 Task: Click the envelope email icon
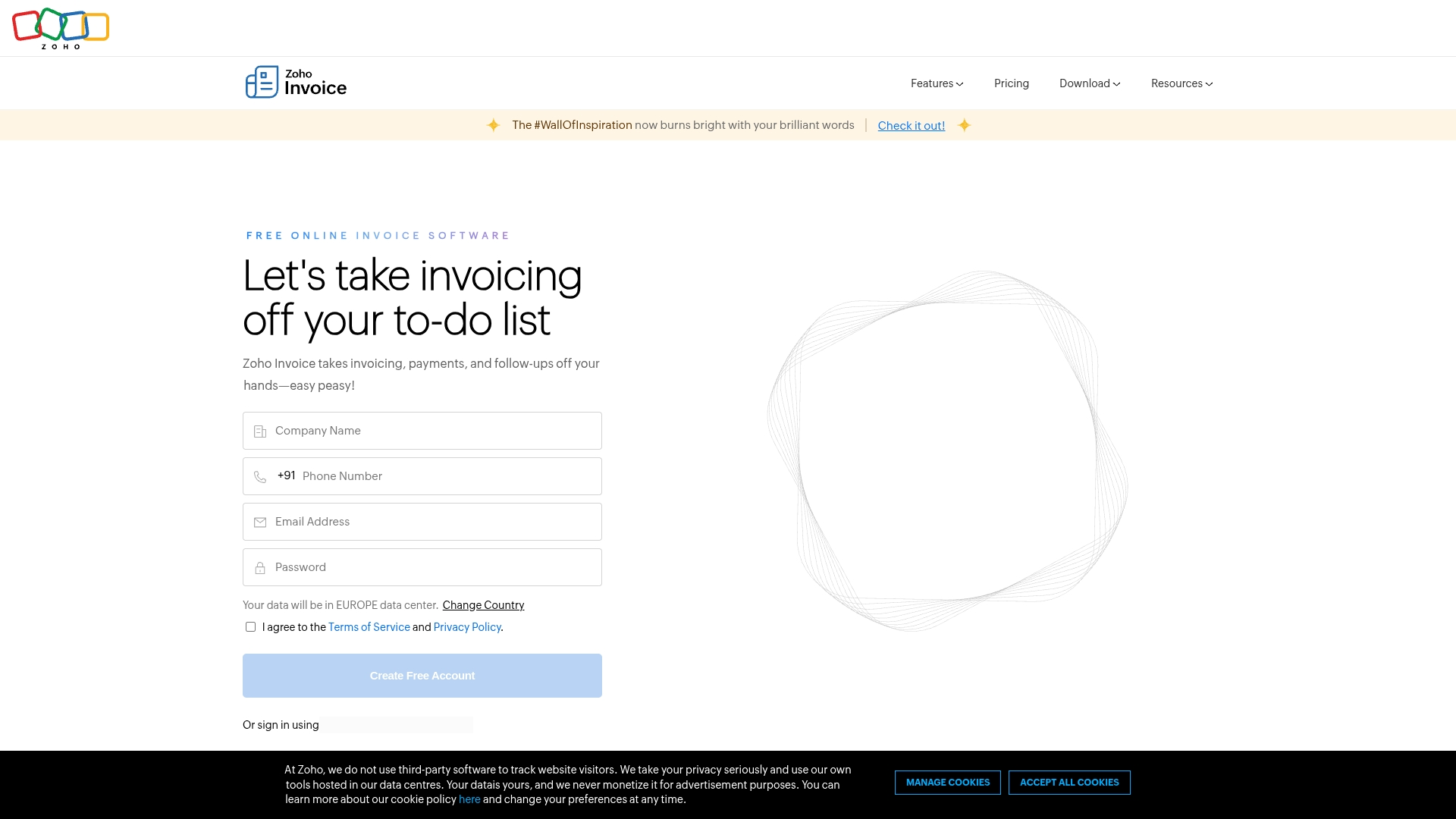pyautogui.click(x=260, y=522)
